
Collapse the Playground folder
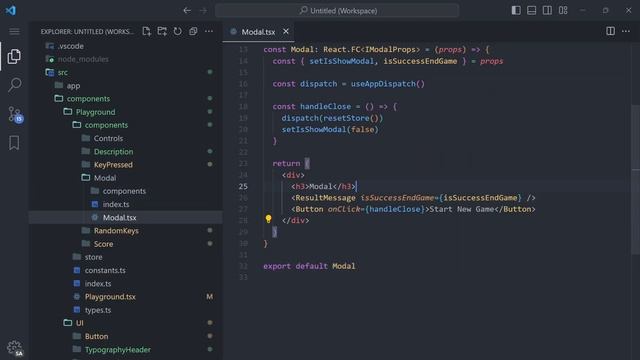pos(96,112)
